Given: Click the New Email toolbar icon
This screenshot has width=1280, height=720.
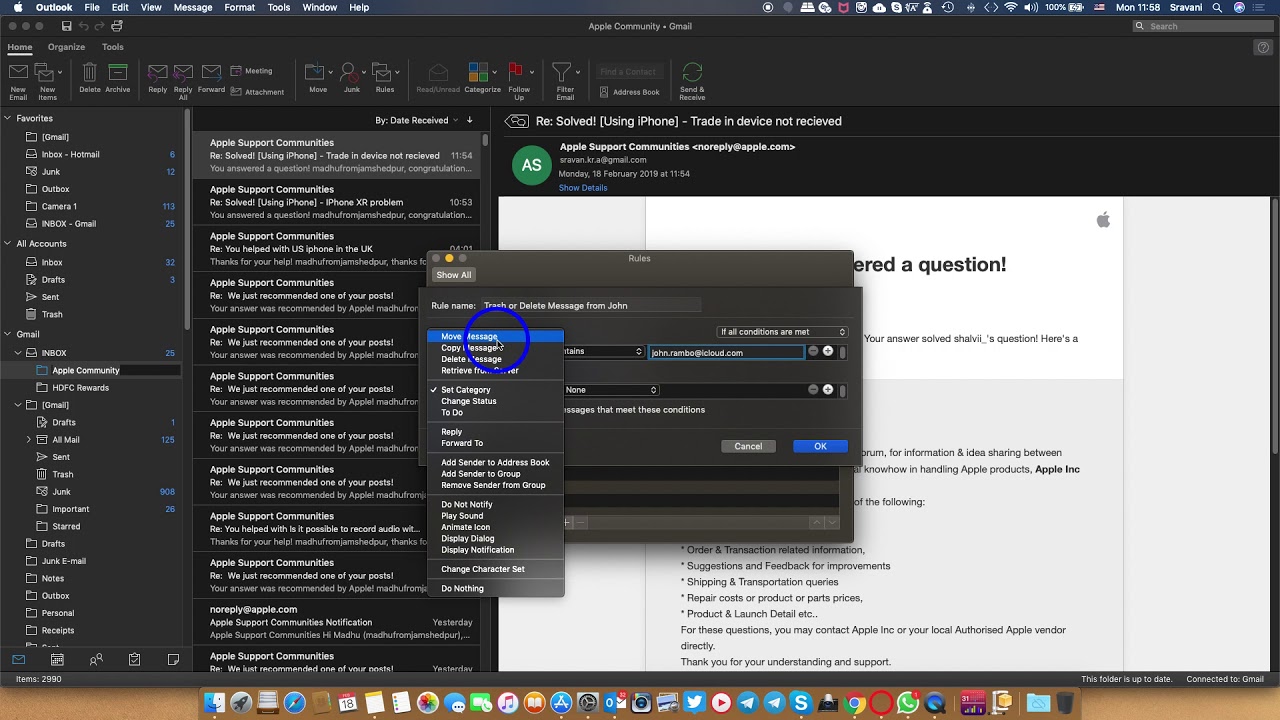Looking at the screenshot, I should click(18, 73).
